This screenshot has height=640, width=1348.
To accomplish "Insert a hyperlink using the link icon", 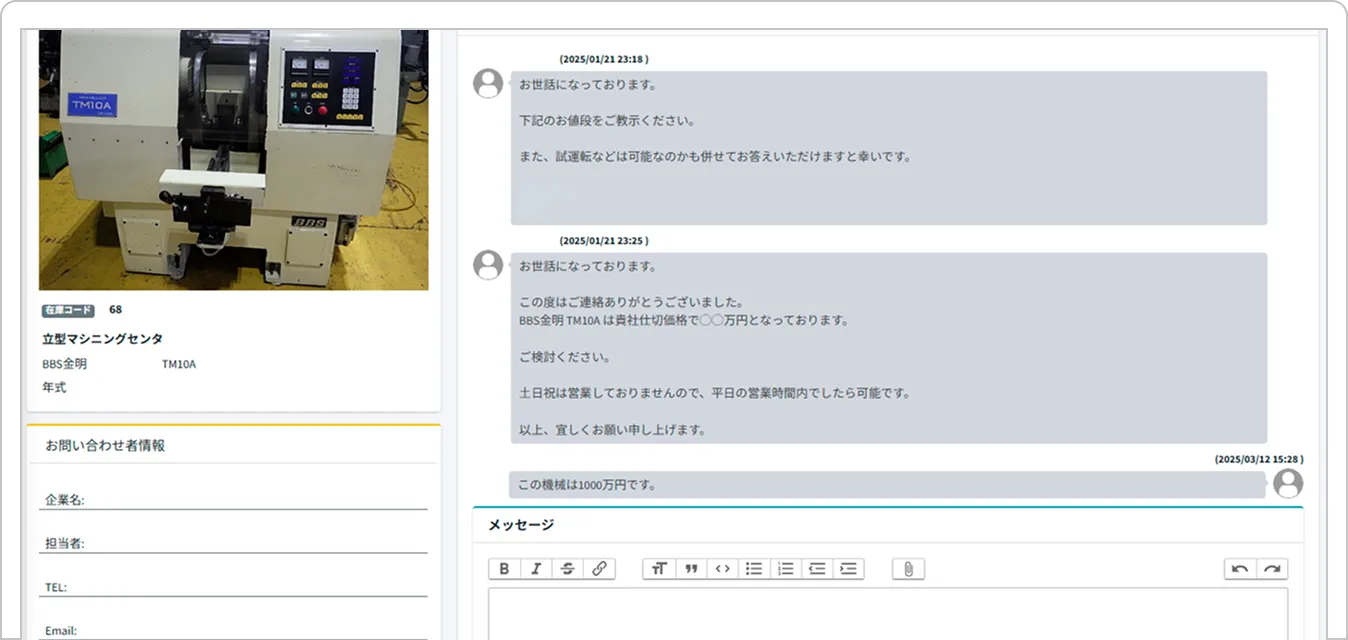I will coord(598,568).
